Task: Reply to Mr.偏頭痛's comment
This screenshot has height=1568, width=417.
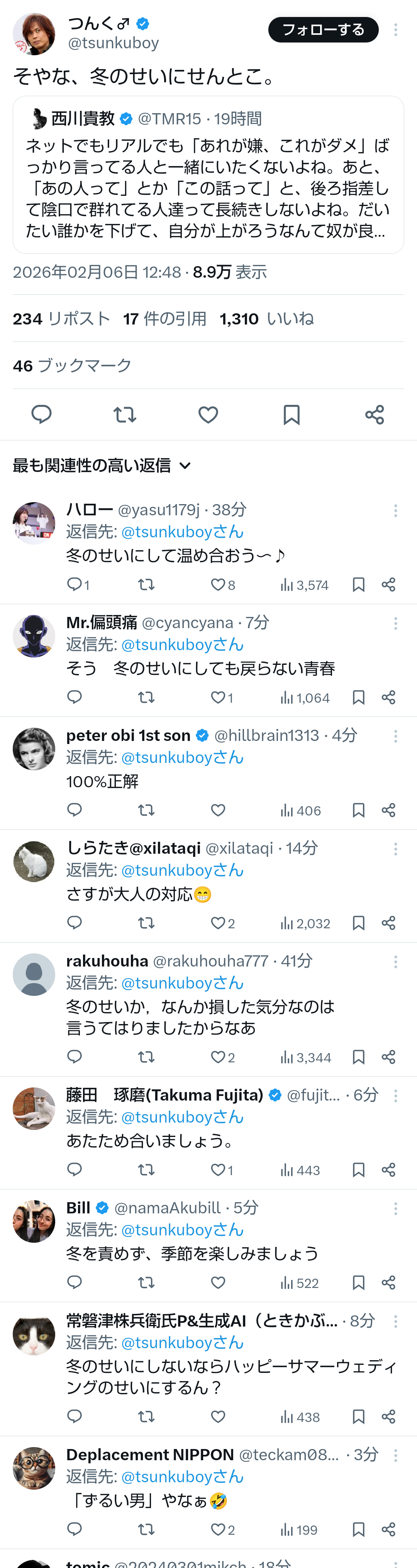Action: [74, 698]
